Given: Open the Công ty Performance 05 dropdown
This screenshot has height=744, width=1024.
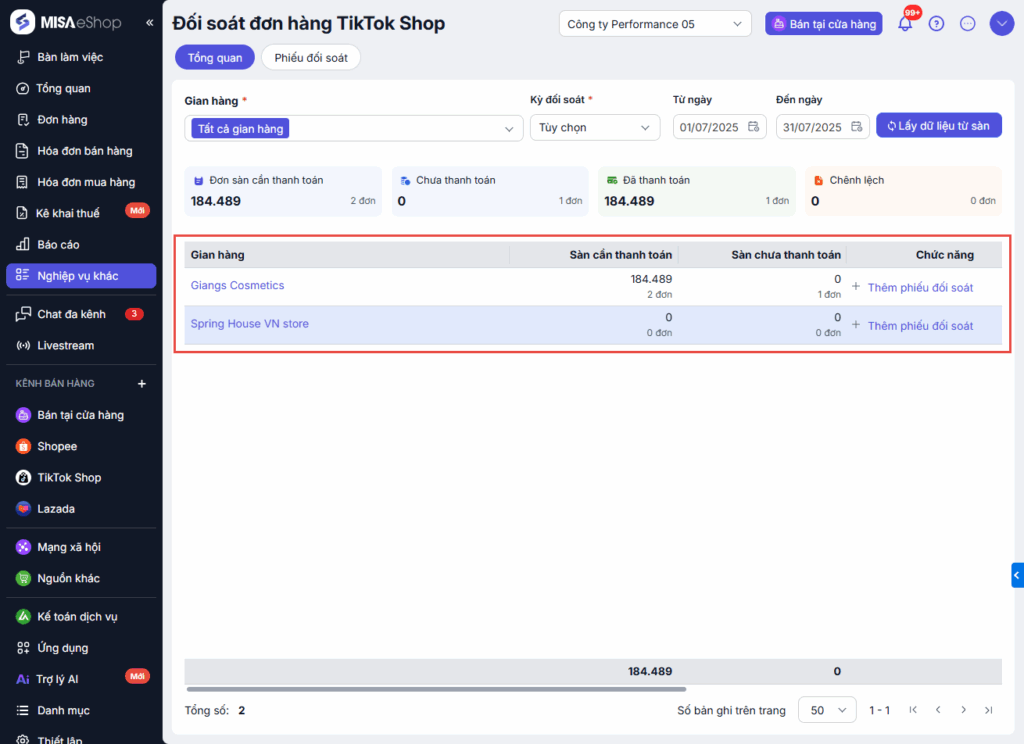Looking at the screenshot, I should tap(655, 24).
